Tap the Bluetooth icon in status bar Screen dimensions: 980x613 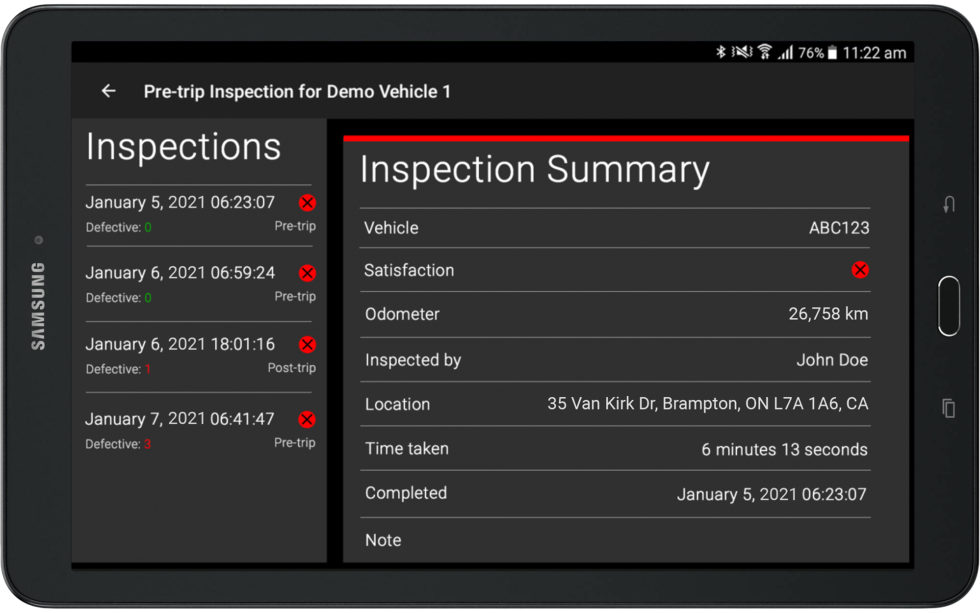[x=720, y=53]
